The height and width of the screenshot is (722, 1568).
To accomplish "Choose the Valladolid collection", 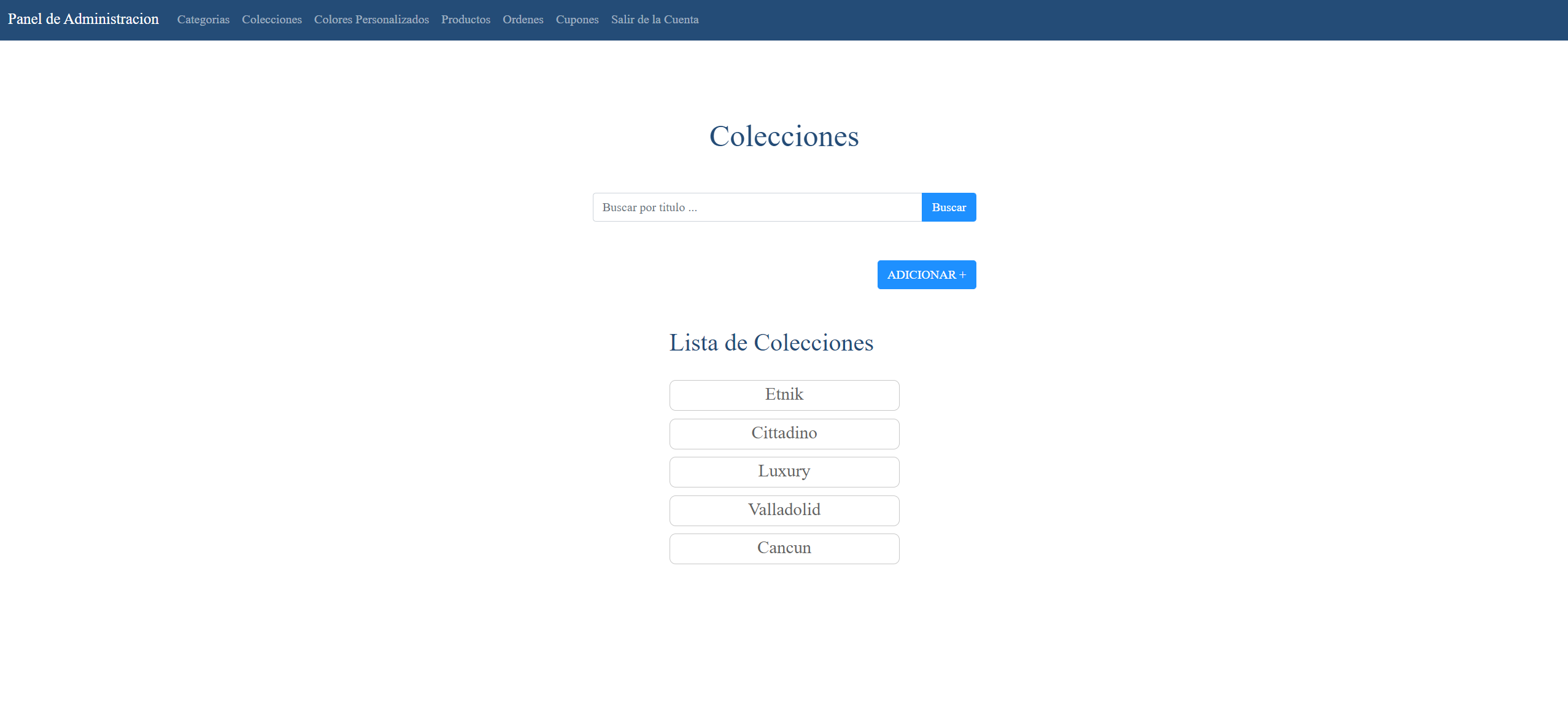I will [784, 510].
